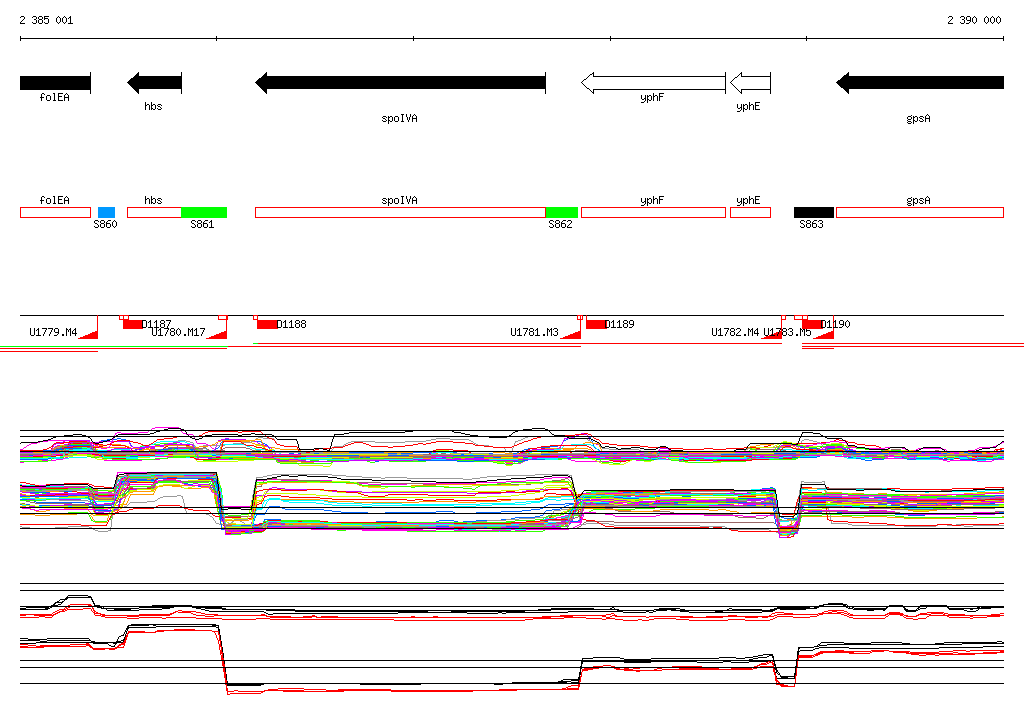Viewport: 1024px width, 714px height.
Task: Click the yphE label under the white arrow
Action: (748, 106)
